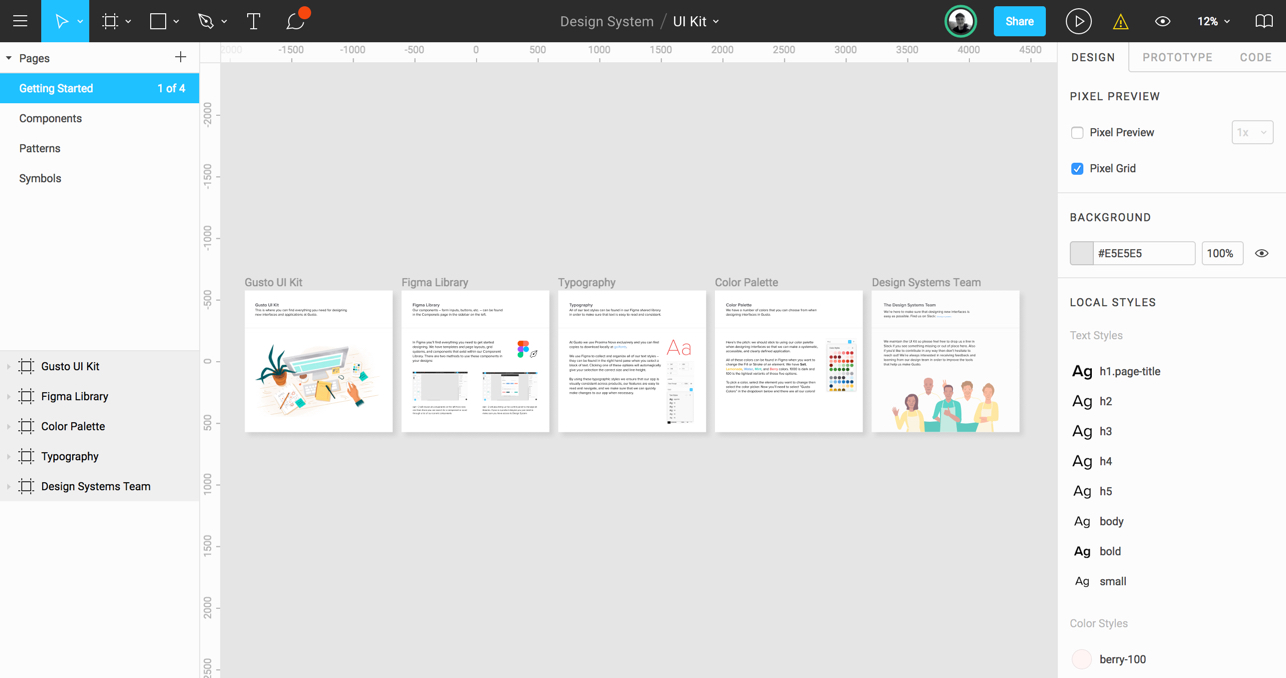Disable the Pixel Grid checkbox
Viewport: 1286px width, 678px height.
[1077, 168]
